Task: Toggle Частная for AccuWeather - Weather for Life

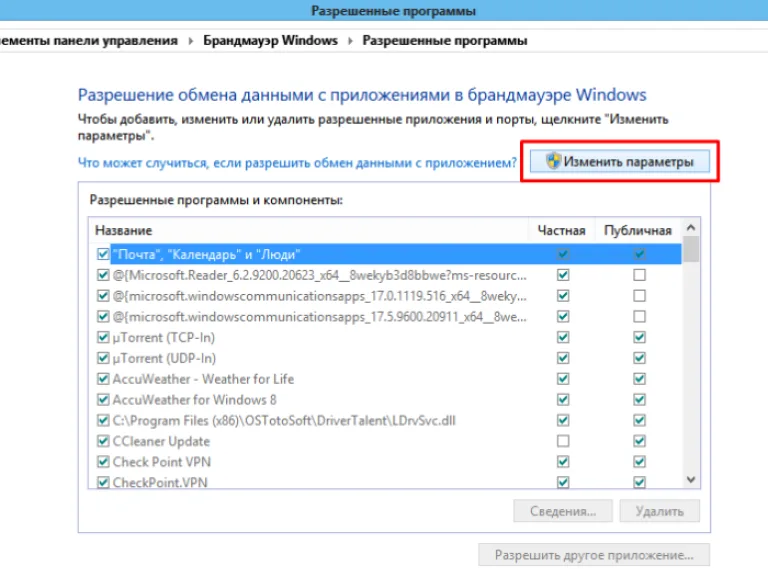Action: 563,379
